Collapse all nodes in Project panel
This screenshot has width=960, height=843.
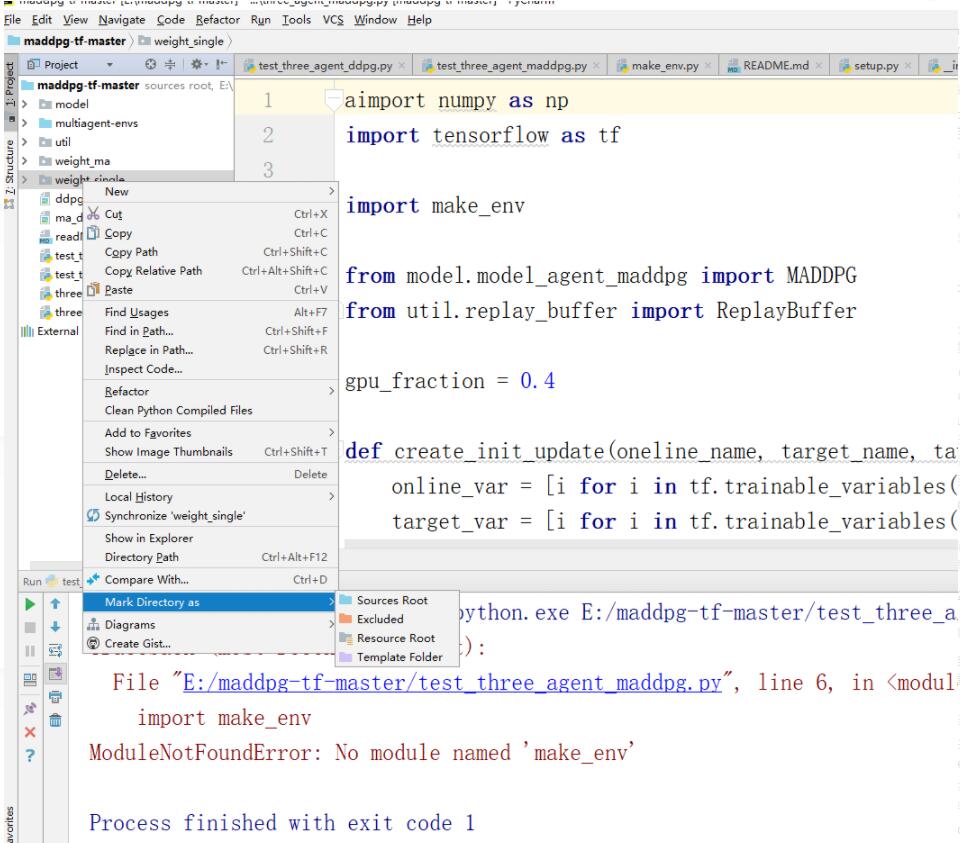[x=170, y=64]
